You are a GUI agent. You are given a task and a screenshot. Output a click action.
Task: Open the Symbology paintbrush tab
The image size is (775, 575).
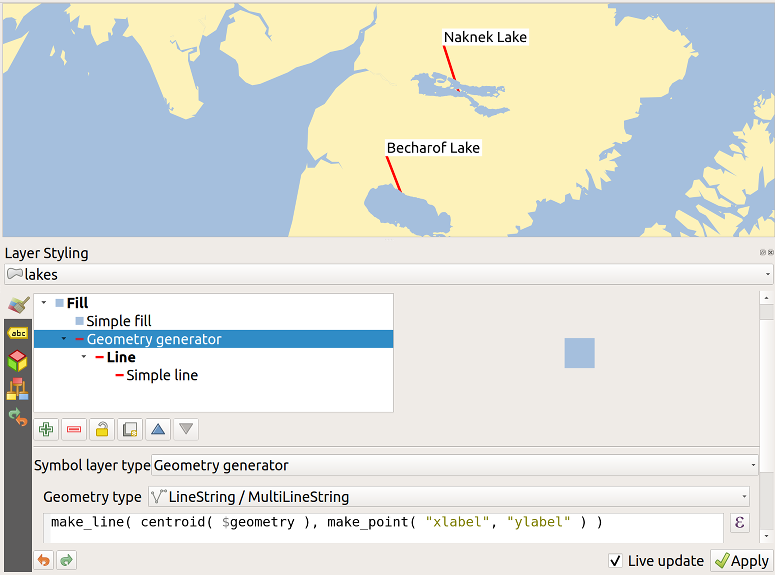[x=17, y=305]
